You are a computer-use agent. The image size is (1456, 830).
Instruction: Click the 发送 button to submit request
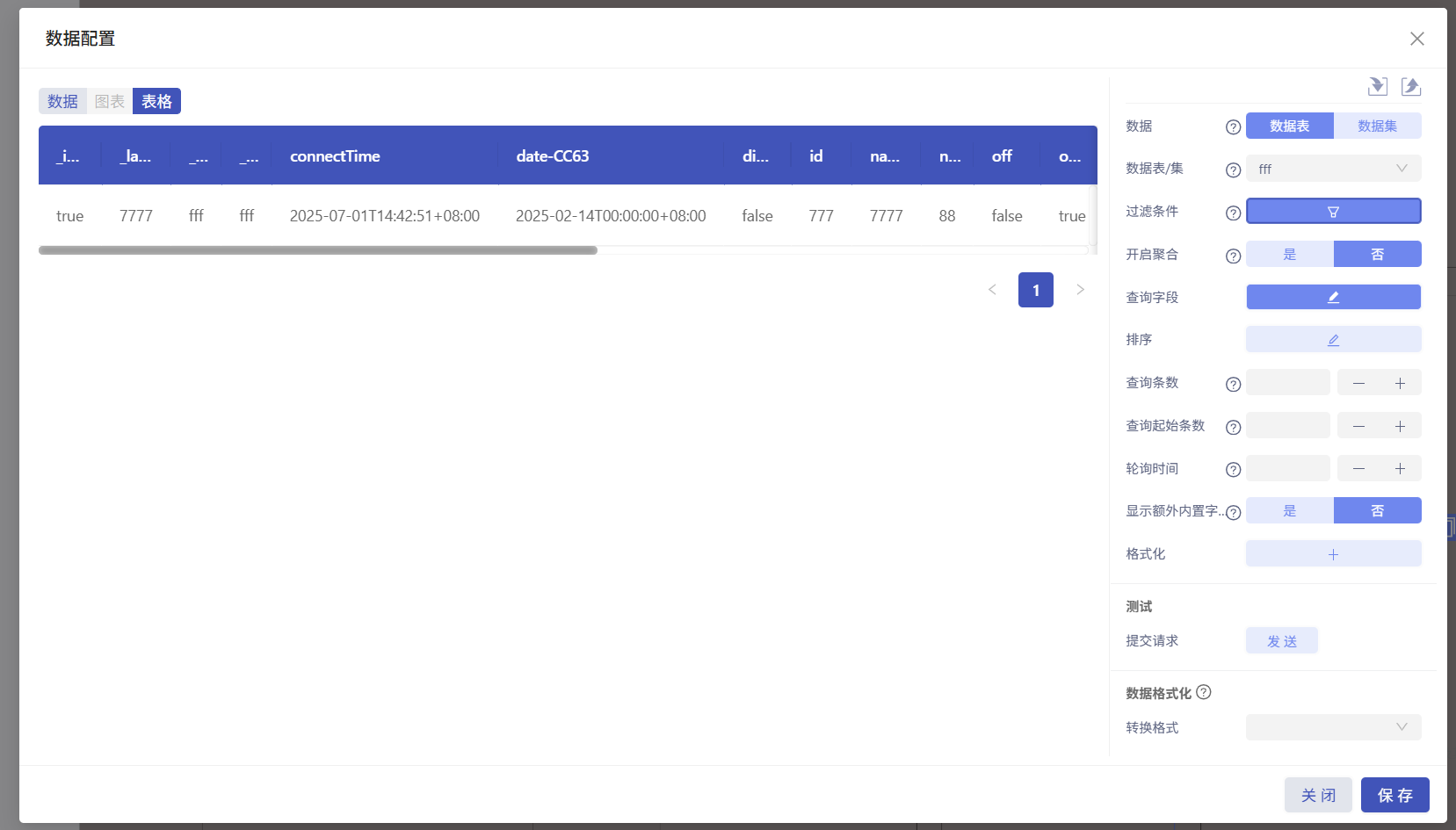(x=1282, y=641)
